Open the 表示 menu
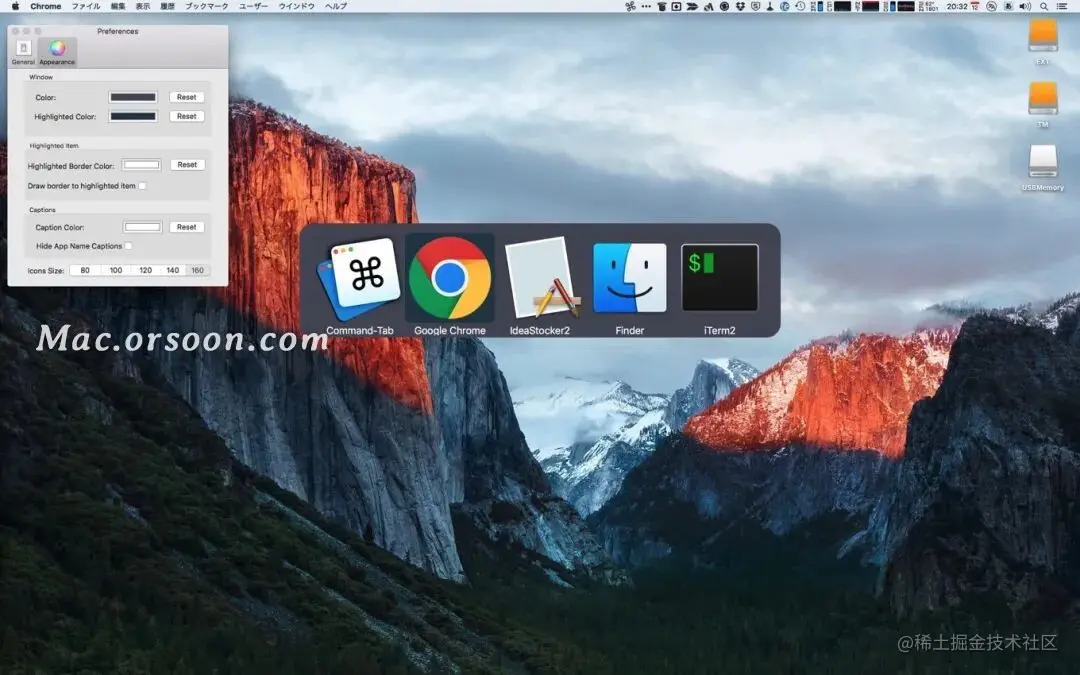The width and height of the screenshot is (1080, 675). point(143,6)
